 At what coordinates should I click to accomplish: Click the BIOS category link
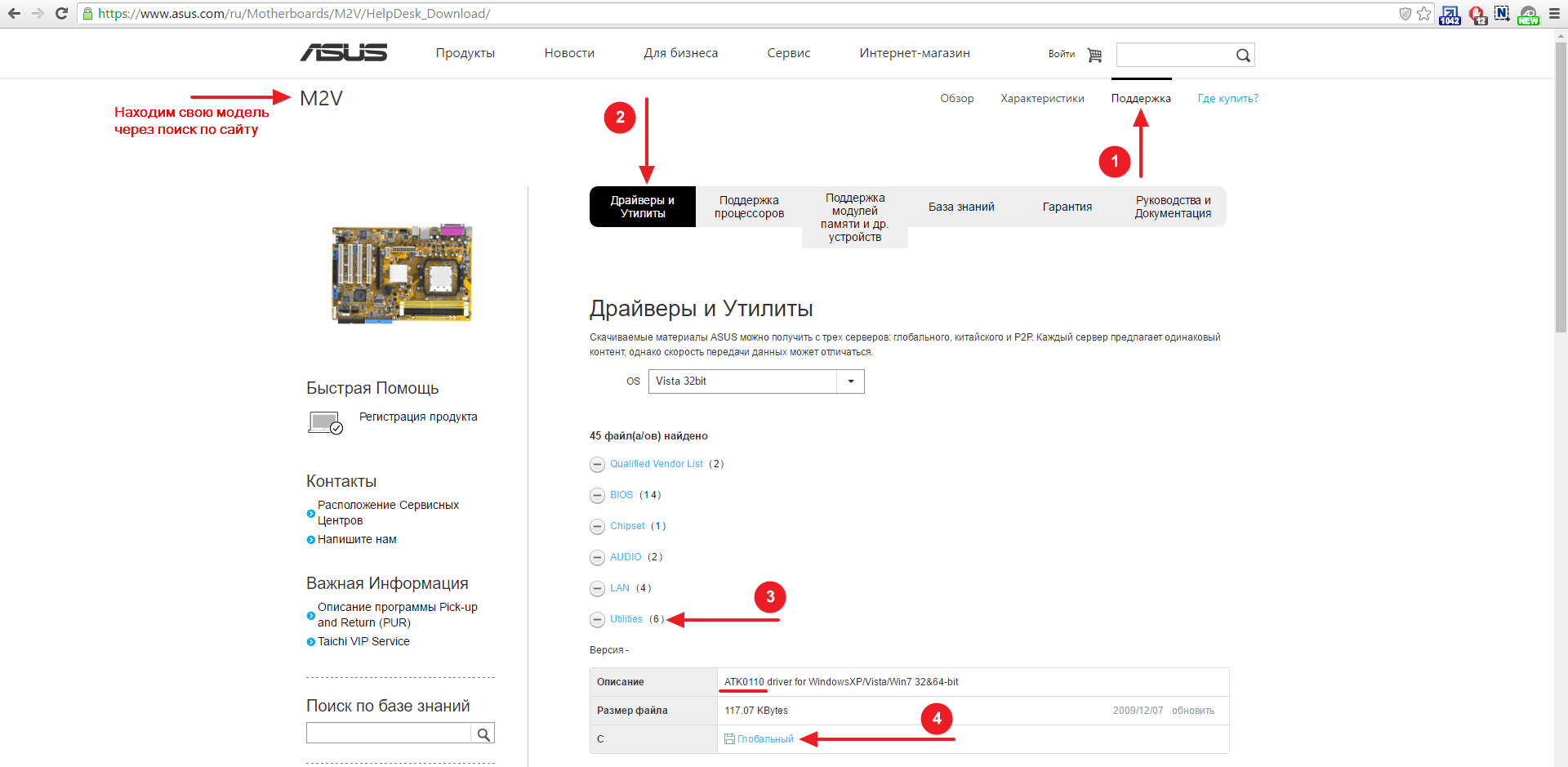click(x=621, y=495)
